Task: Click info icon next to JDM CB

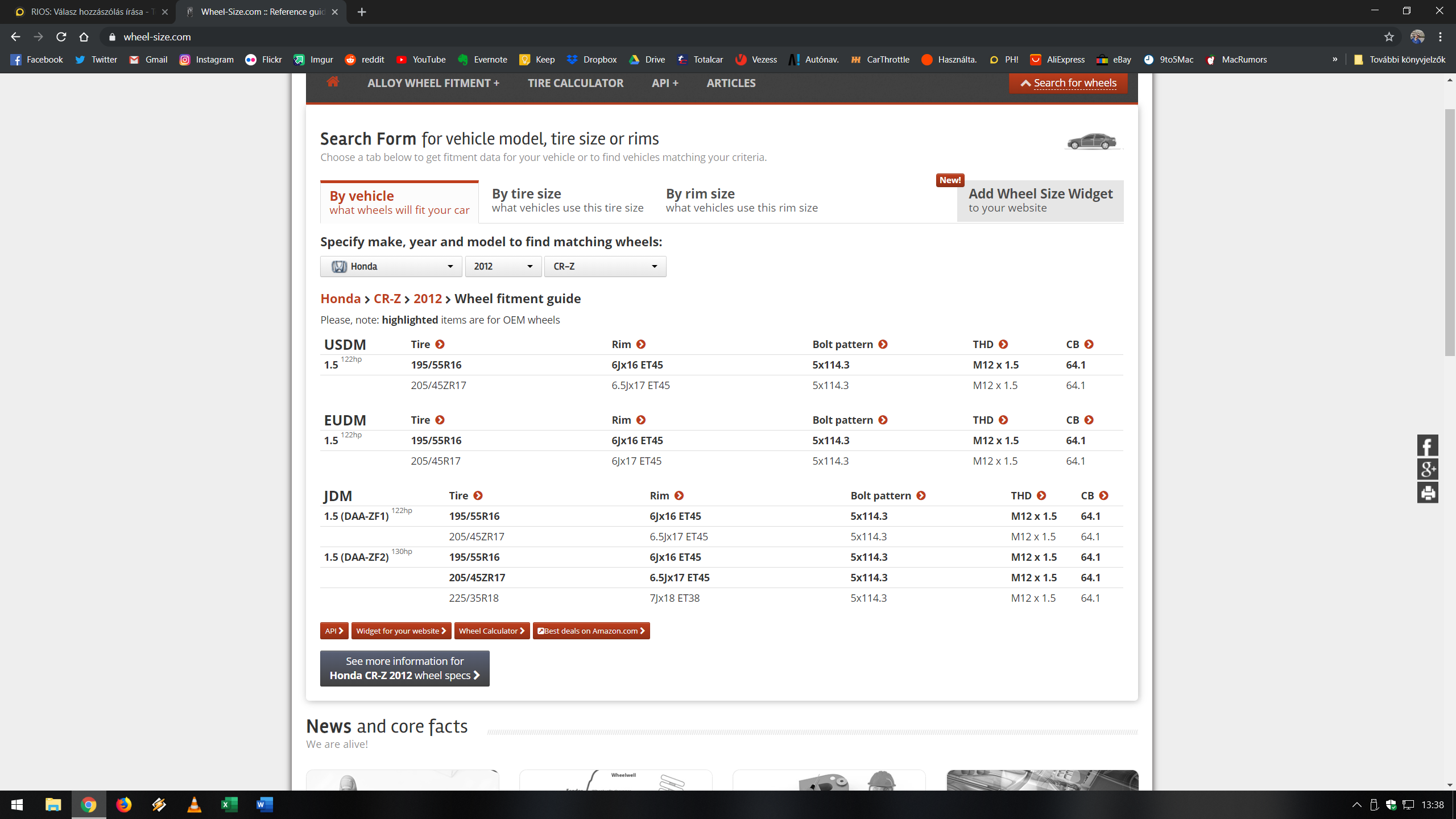Action: point(1103,496)
